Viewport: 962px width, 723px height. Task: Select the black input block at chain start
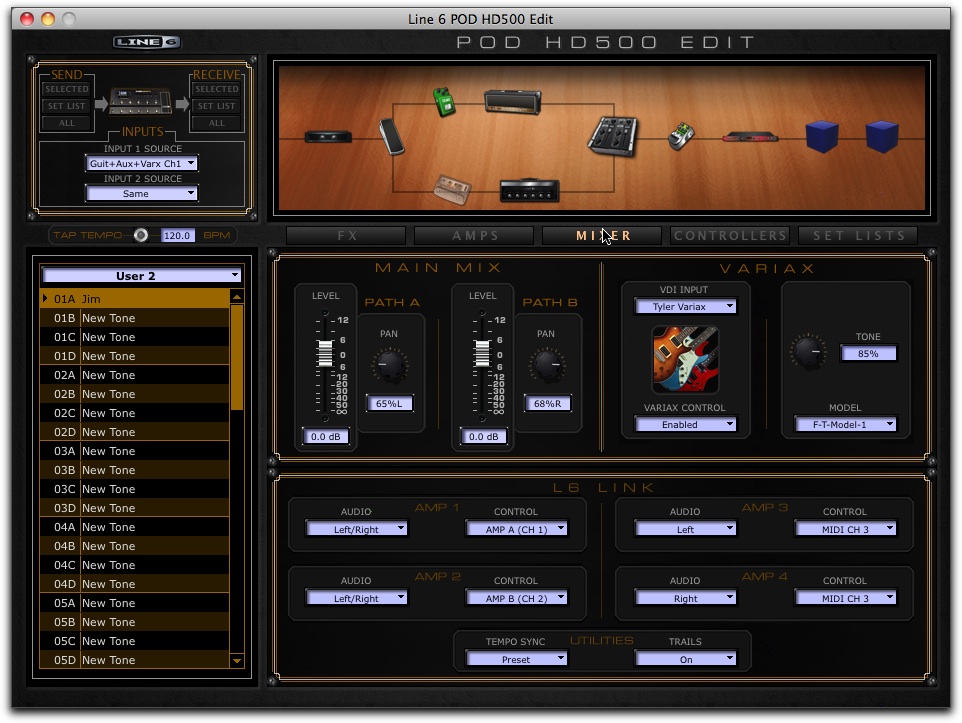point(328,136)
